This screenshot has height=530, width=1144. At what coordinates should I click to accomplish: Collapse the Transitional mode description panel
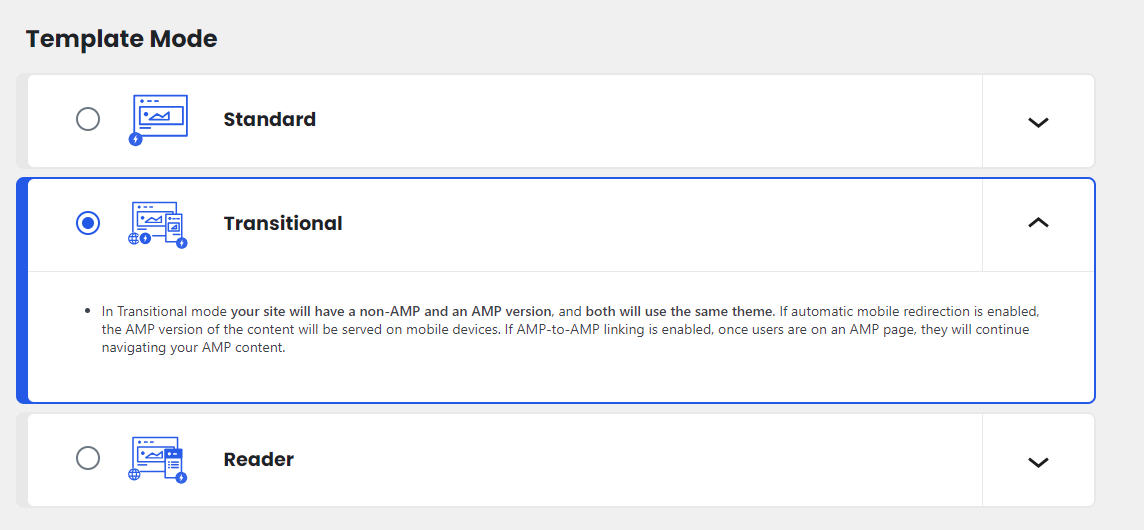(1038, 223)
